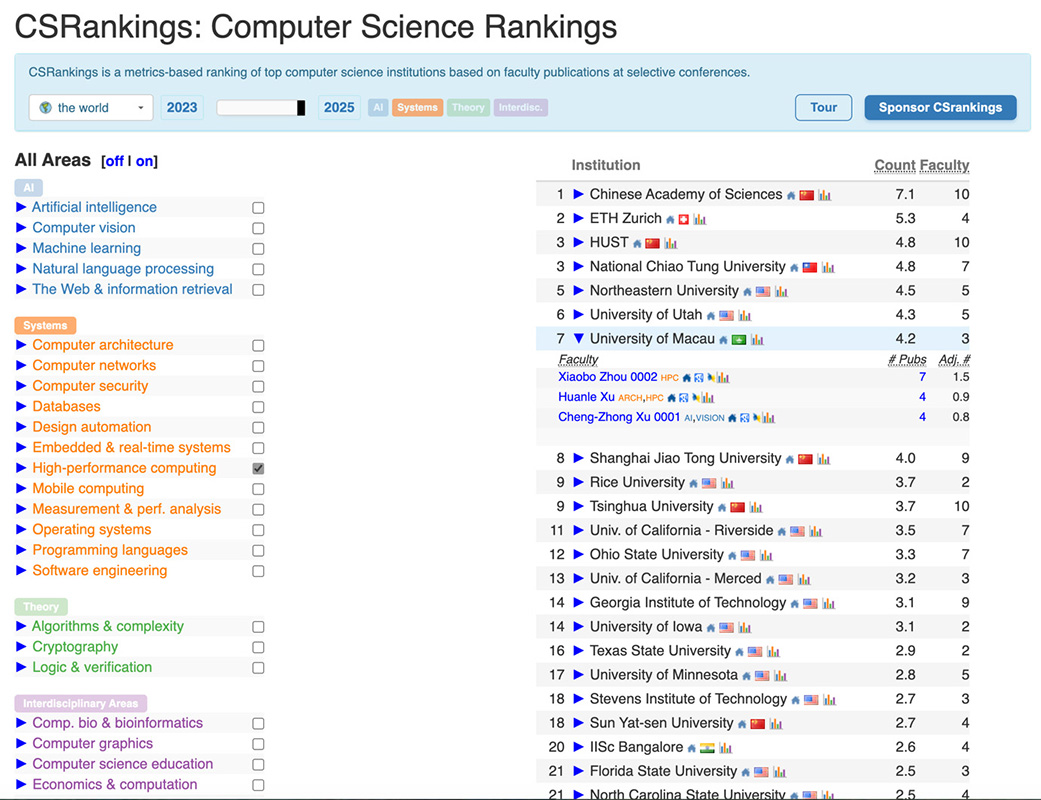
Task: Uncheck the High-performance computing checkbox
Action: (258, 468)
